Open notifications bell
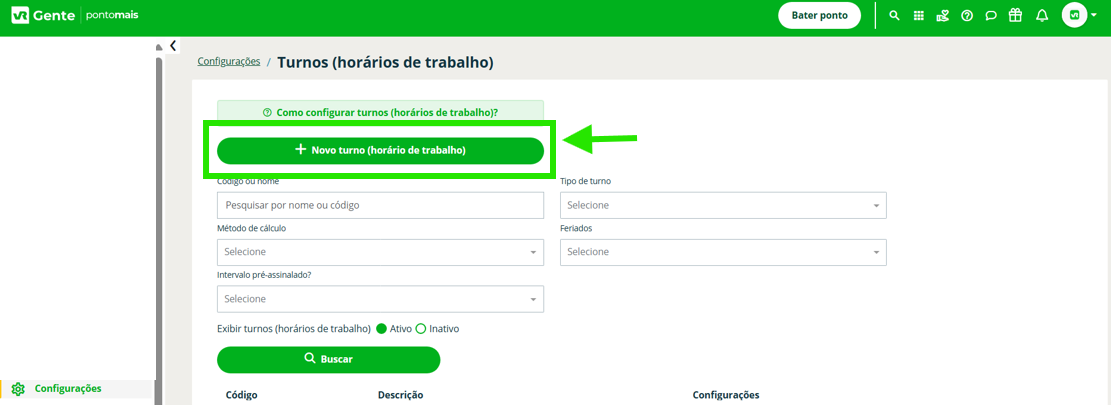The width and height of the screenshot is (1111, 405). click(1042, 16)
